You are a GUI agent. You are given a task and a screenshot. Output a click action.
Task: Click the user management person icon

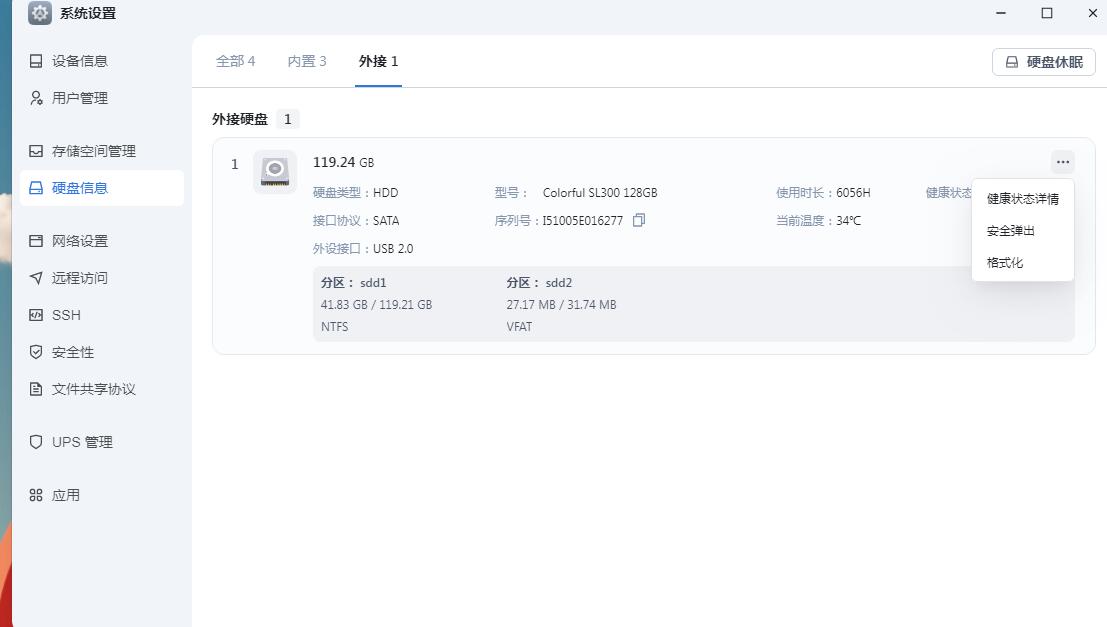pos(36,98)
